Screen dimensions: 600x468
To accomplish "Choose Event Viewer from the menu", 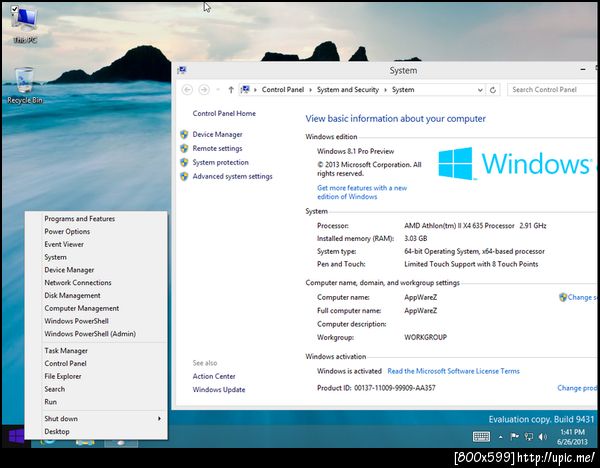I will point(96,244).
